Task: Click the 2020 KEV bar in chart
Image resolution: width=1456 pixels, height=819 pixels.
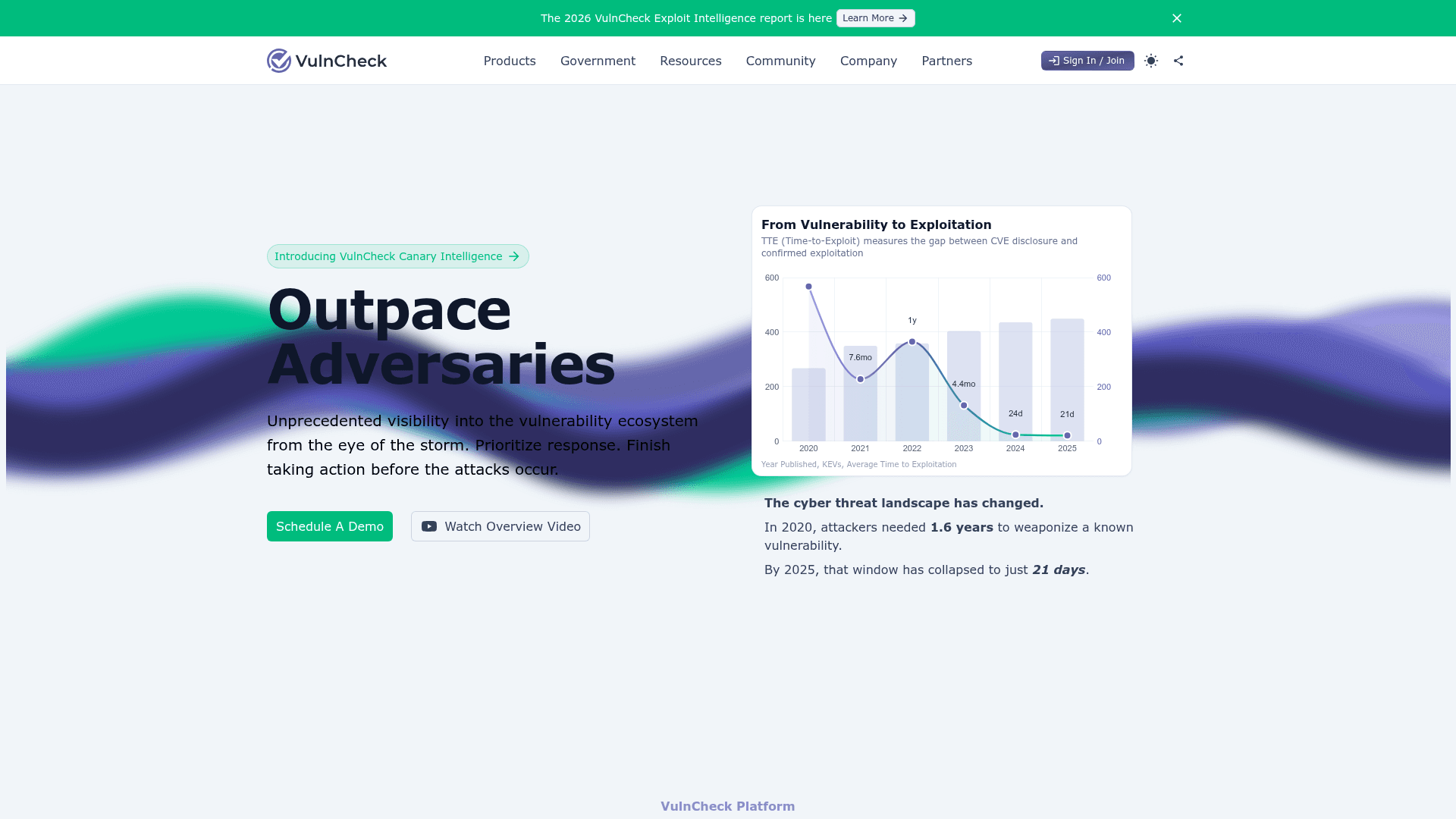Action: [808, 404]
